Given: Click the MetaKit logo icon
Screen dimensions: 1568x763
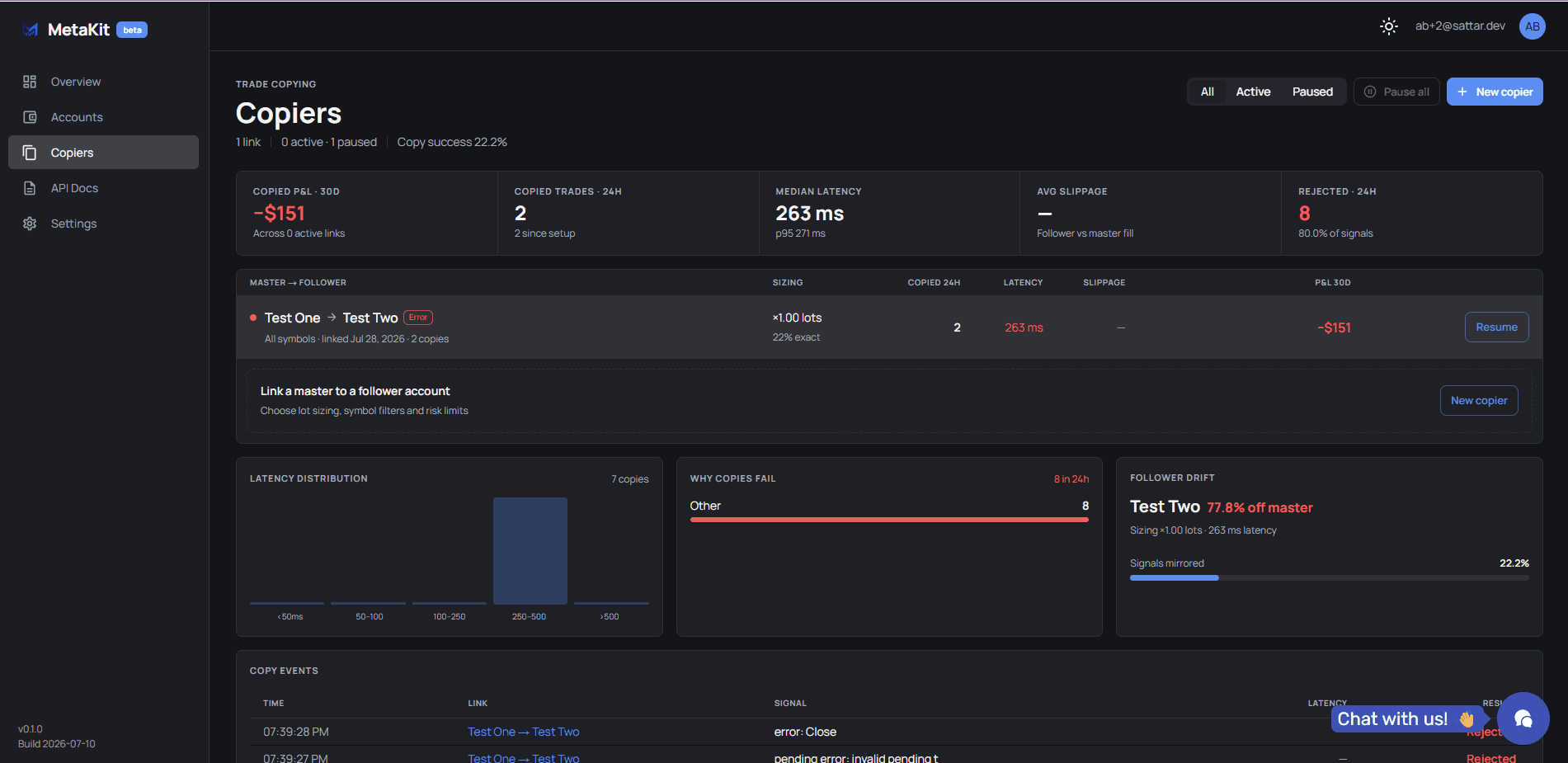Looking at the screenshot, I should [31, 30].
